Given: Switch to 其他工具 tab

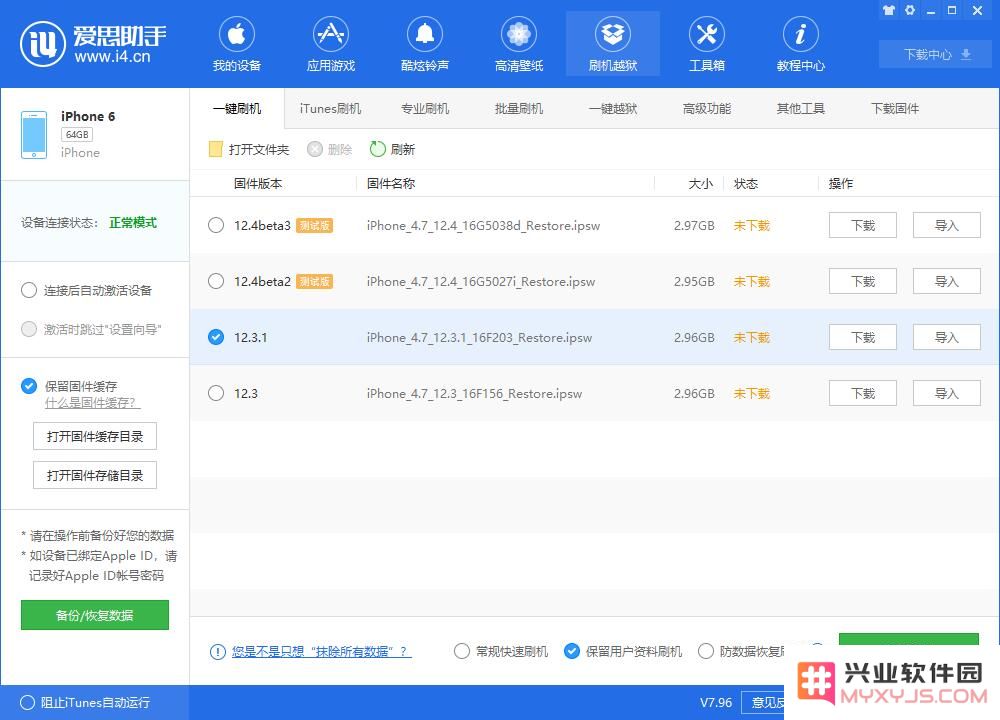Looking at the screenshot, I should point(800,108).
